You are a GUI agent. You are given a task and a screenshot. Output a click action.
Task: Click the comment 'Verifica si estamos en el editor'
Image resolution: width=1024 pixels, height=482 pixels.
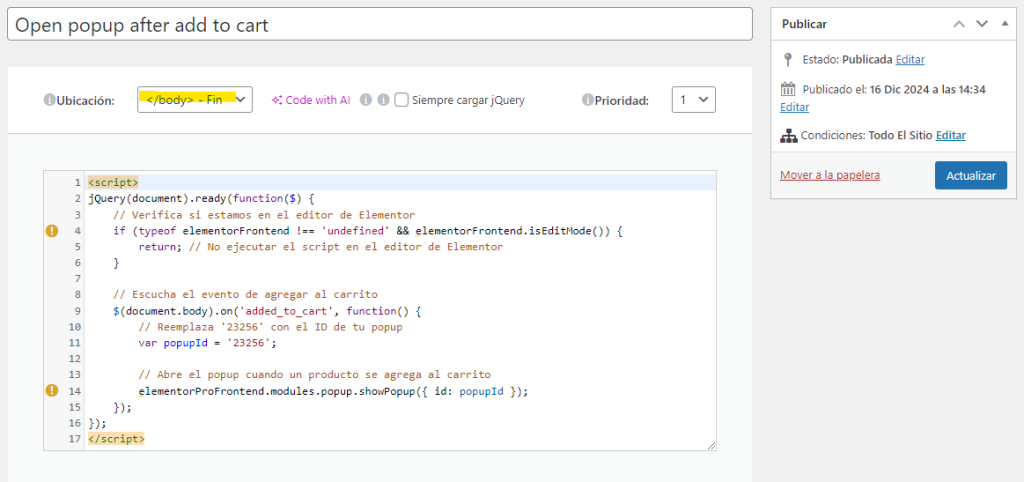coord(264,215)
